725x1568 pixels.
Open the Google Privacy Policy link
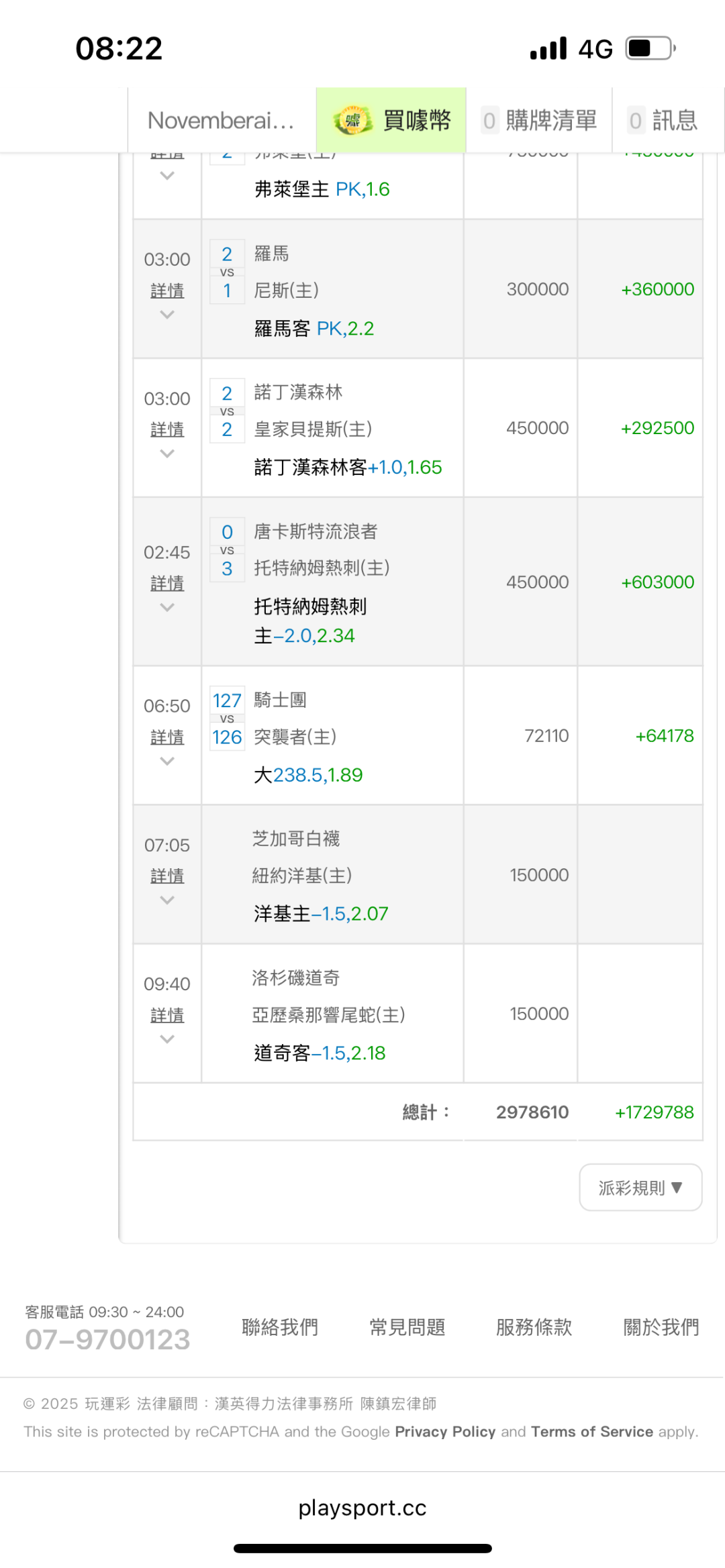[445, 1431]
